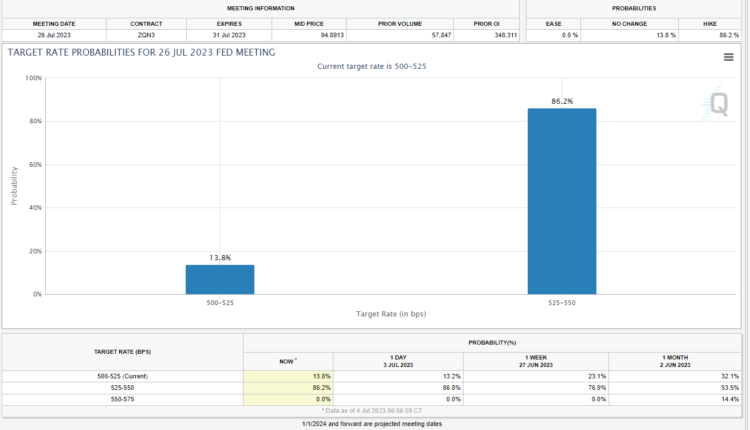Select the ZQN3 contract cell

(146, 35)
